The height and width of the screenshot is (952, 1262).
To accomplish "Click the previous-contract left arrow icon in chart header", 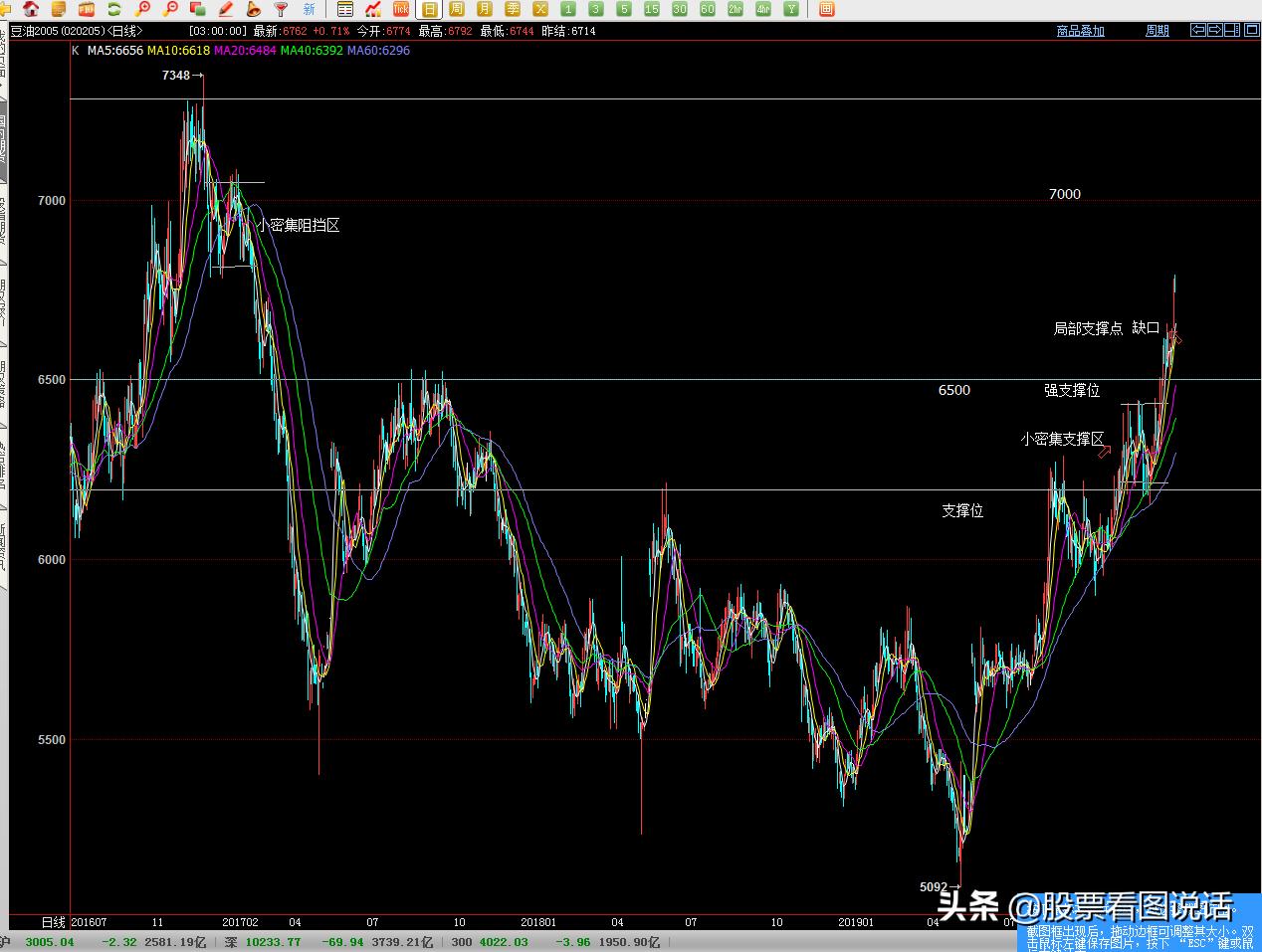I will (x=1197, y=31).
